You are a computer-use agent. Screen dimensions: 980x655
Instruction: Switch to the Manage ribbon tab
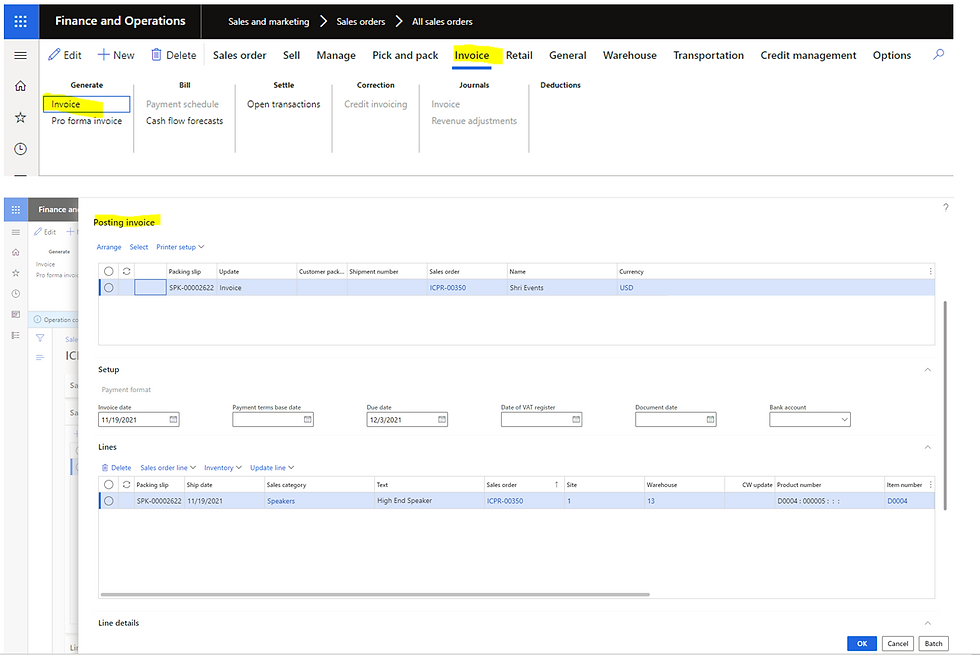(x=336, y=55)
